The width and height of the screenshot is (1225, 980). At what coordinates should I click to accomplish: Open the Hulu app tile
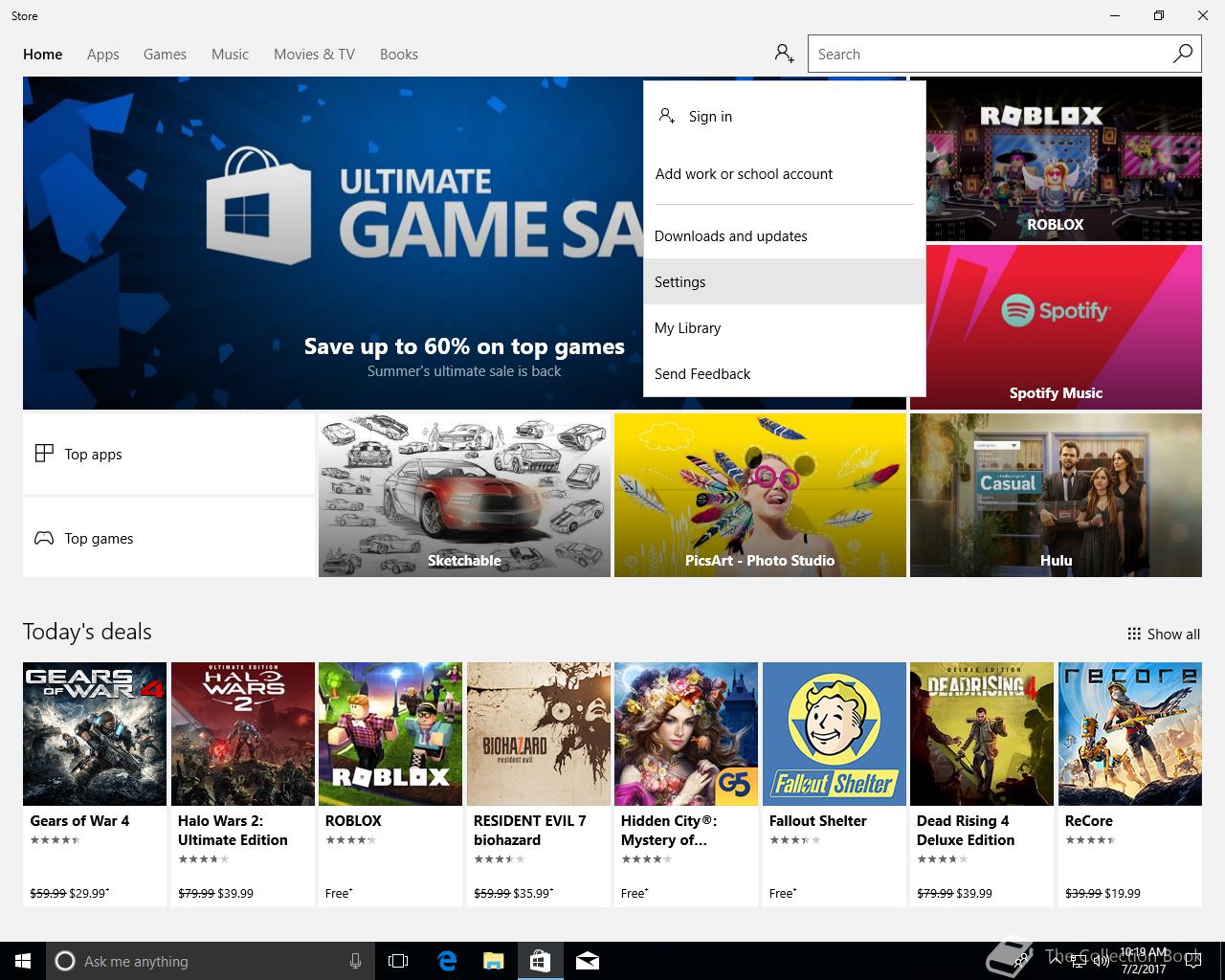(x=1056, y=495)
